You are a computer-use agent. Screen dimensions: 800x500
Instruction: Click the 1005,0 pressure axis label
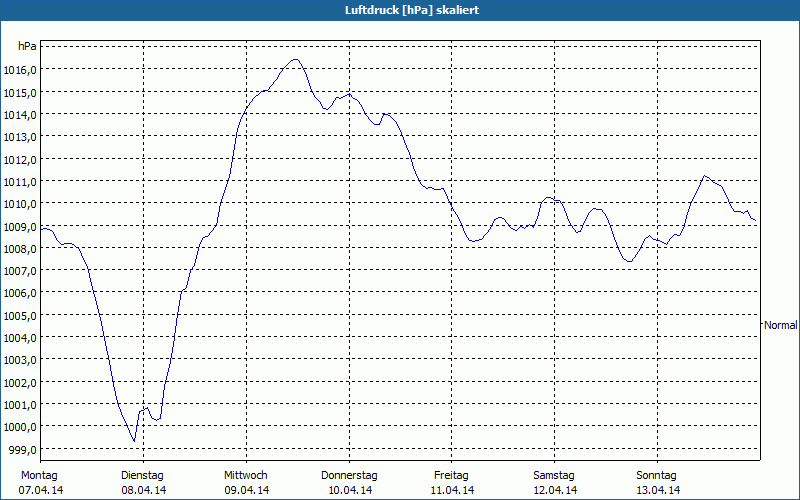point(20,316)
